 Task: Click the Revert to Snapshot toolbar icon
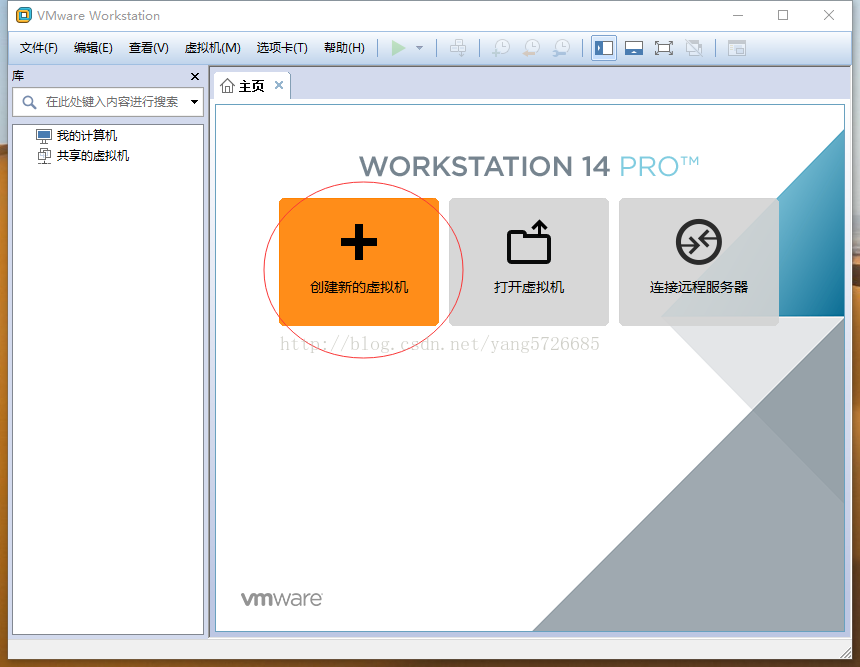(x=531, y=48)
